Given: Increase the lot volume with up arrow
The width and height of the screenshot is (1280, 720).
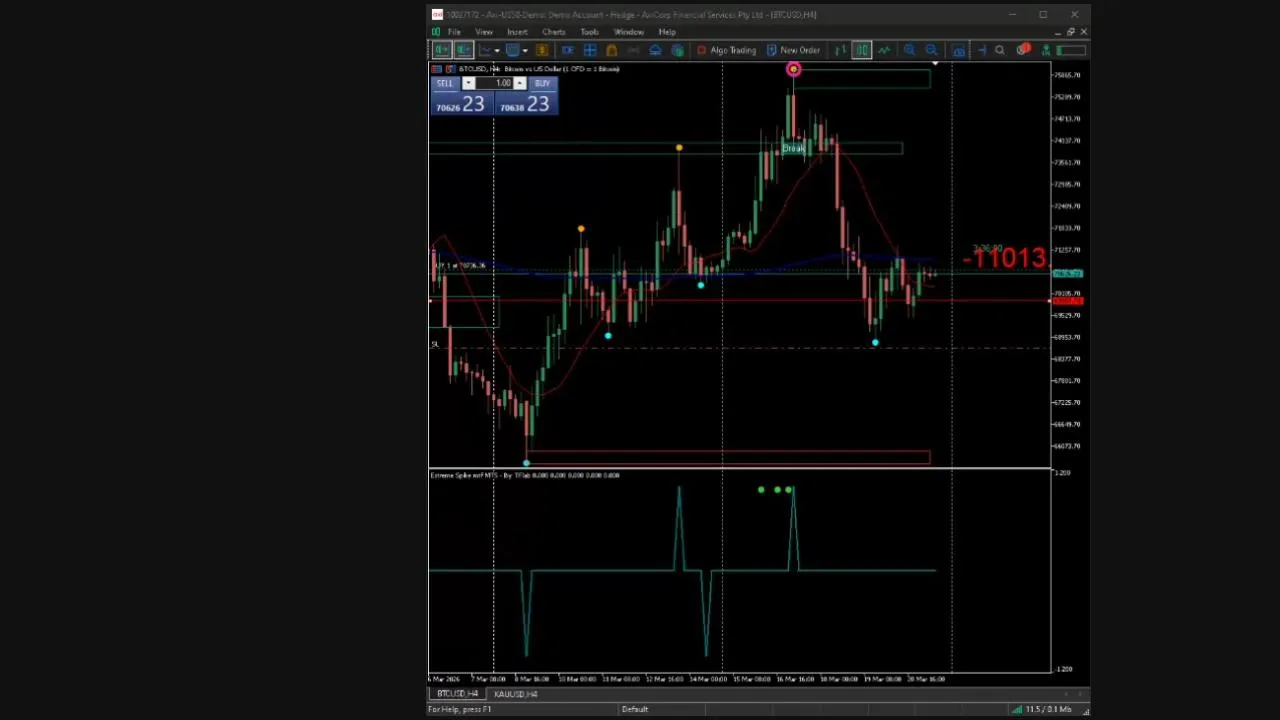Looking at the screenshot, I should 520,83.
